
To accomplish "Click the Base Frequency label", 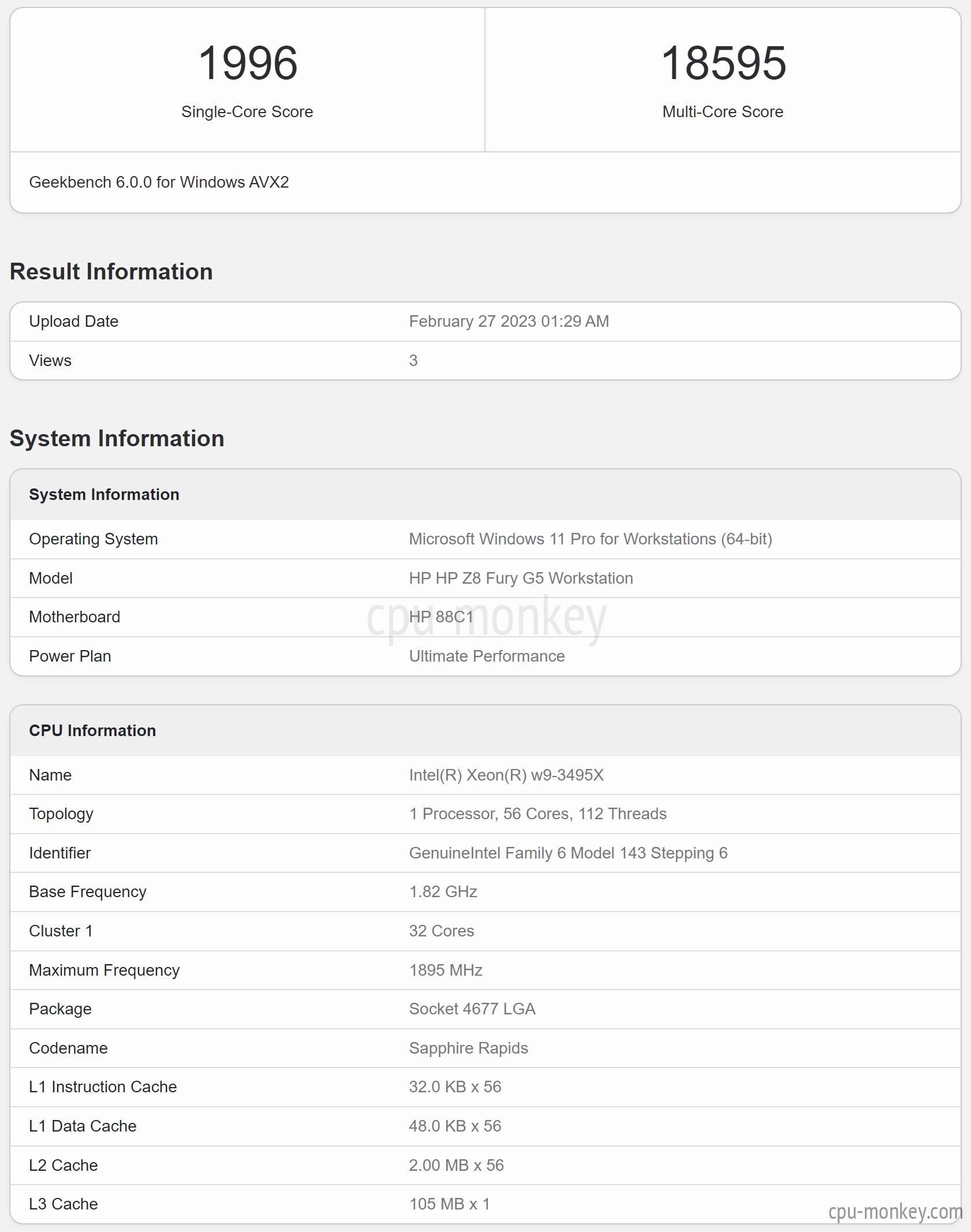I will 88,892.
